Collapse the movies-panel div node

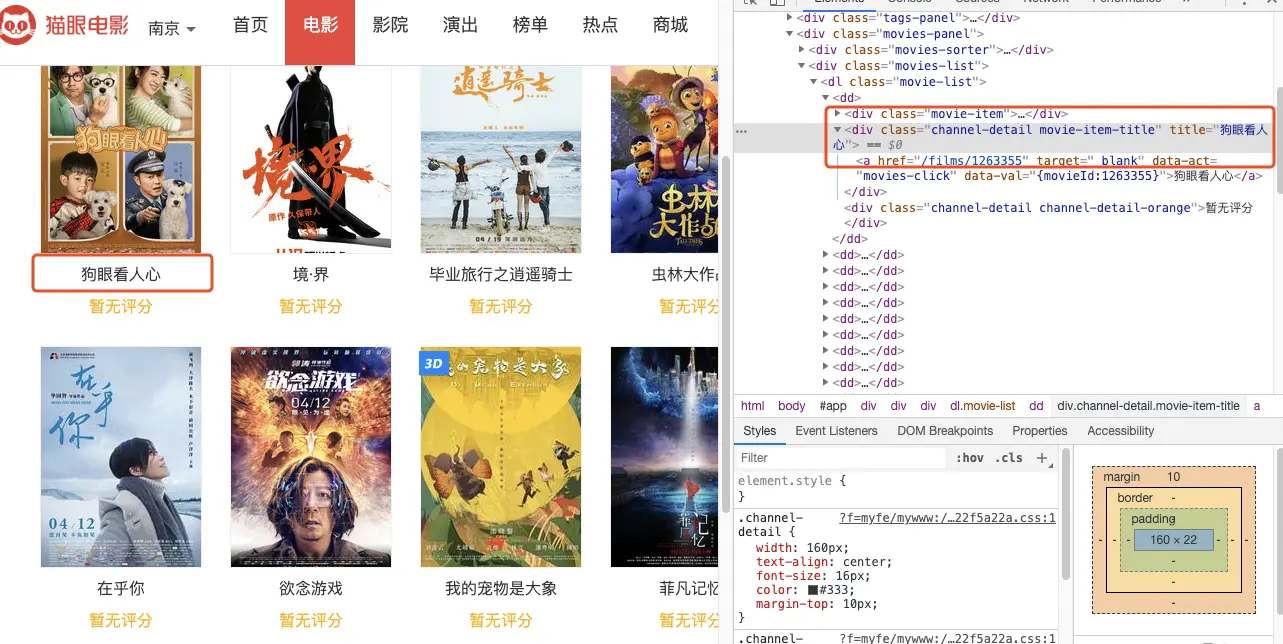(x=790, y=34)
